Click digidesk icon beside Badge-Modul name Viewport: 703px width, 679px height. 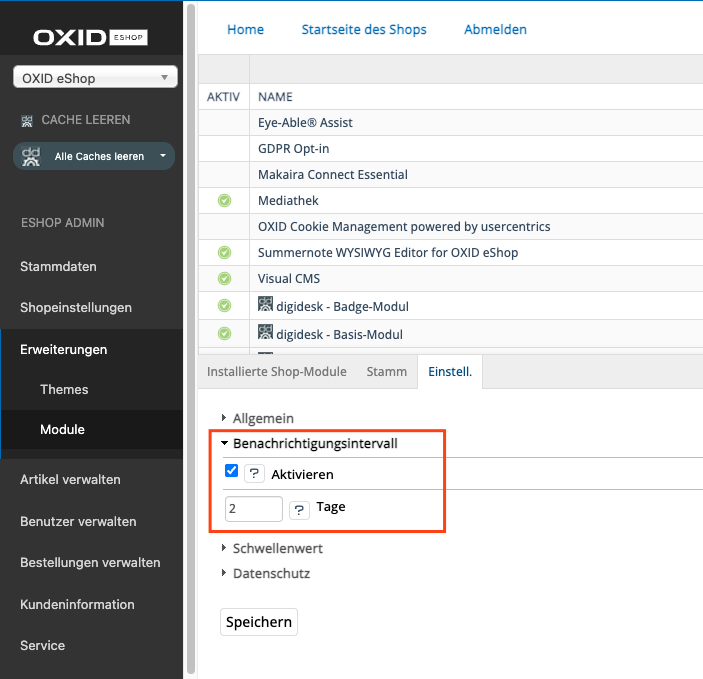(x=266, y=306)
